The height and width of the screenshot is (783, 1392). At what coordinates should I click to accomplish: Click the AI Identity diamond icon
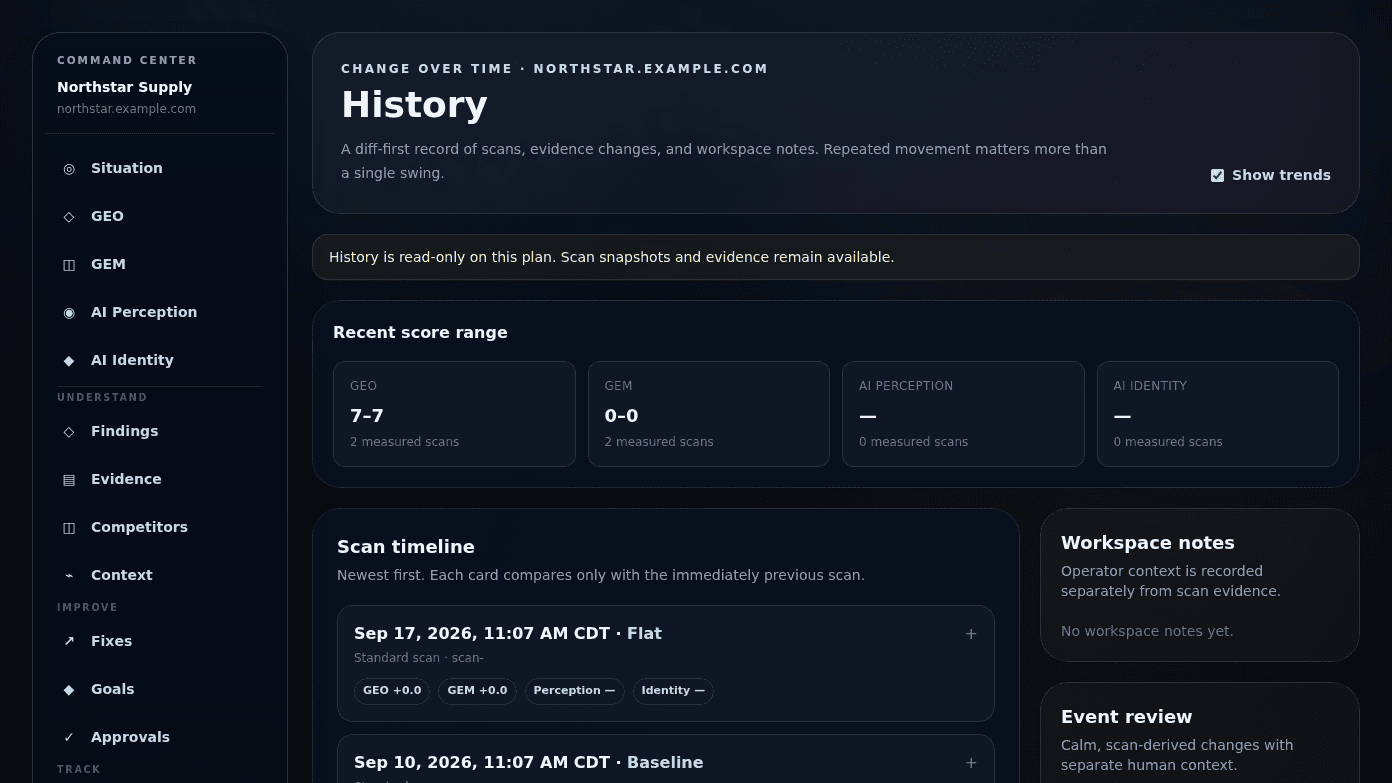click(x=69, y=361)
